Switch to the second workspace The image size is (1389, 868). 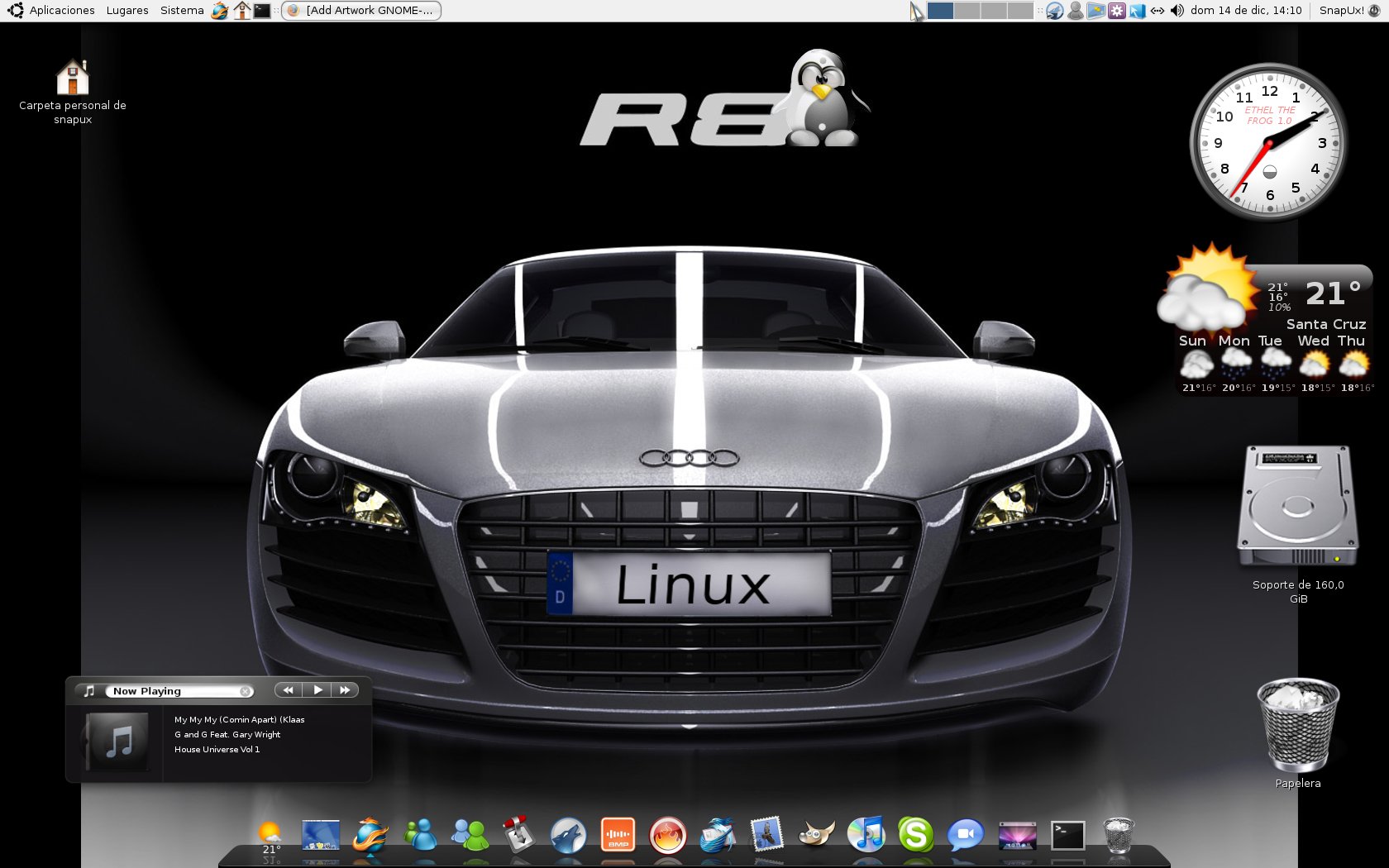[x=967, y=11]
